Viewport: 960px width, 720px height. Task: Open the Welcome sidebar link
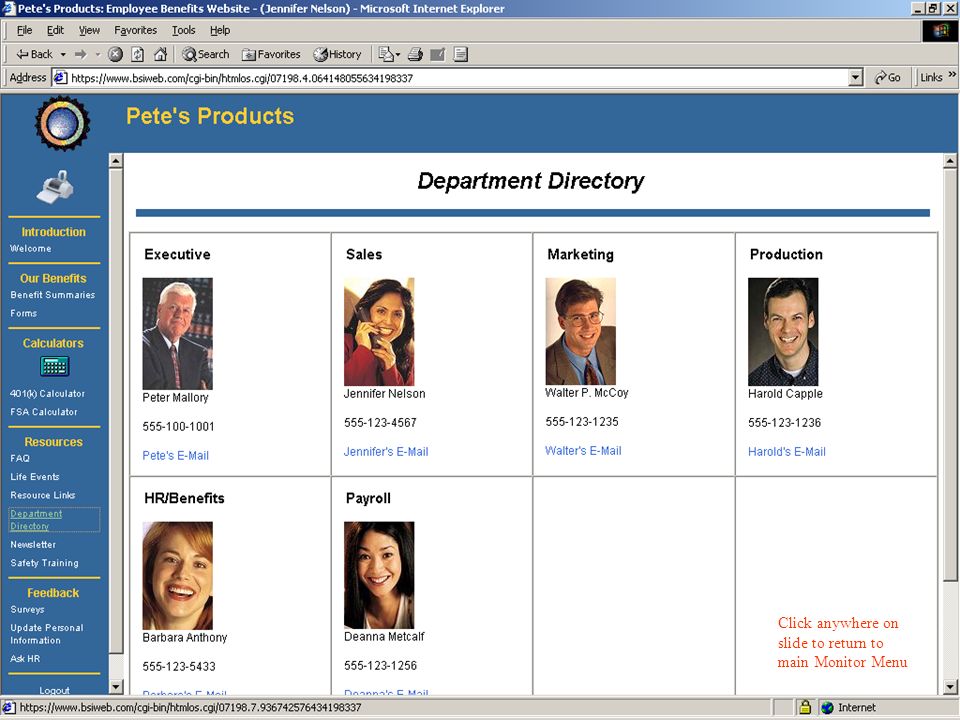click(x=31, y=249)
